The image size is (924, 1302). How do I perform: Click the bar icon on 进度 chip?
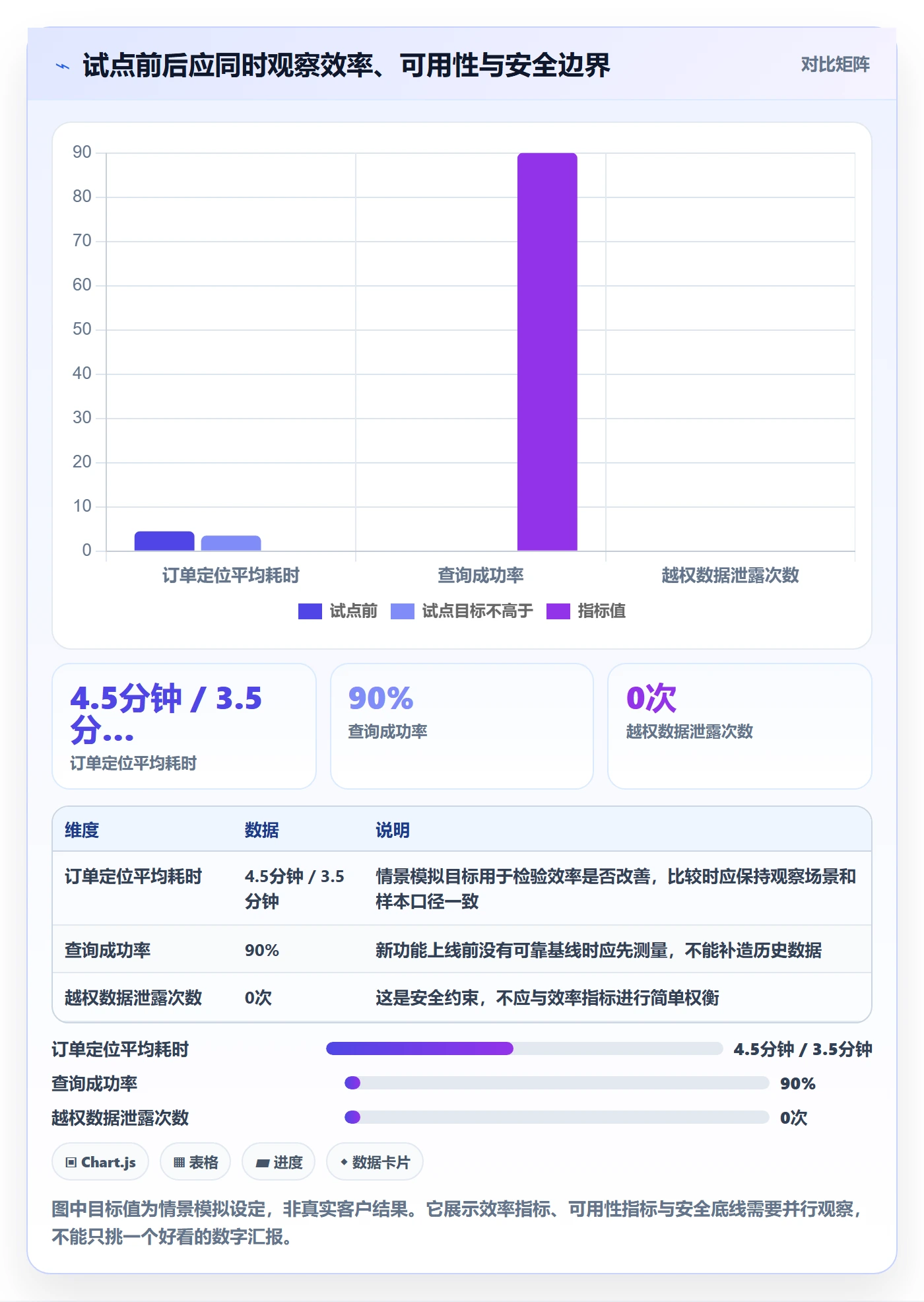tap(263, 1163)
